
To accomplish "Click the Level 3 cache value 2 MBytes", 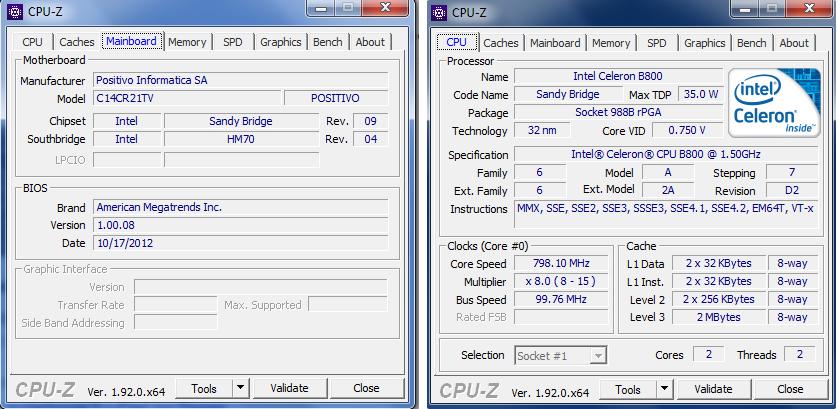I will (x=718, y=318).
